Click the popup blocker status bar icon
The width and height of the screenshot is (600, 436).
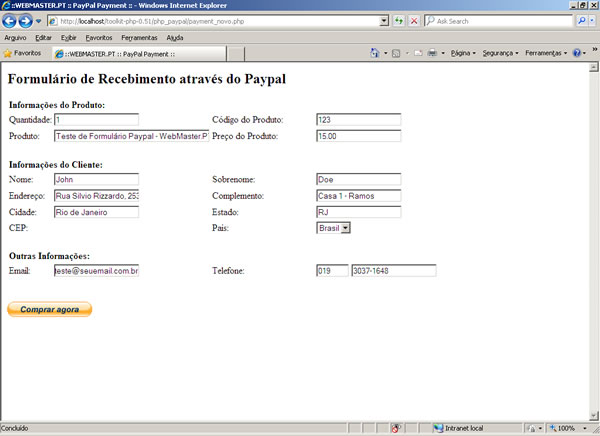tap(396, 428)
